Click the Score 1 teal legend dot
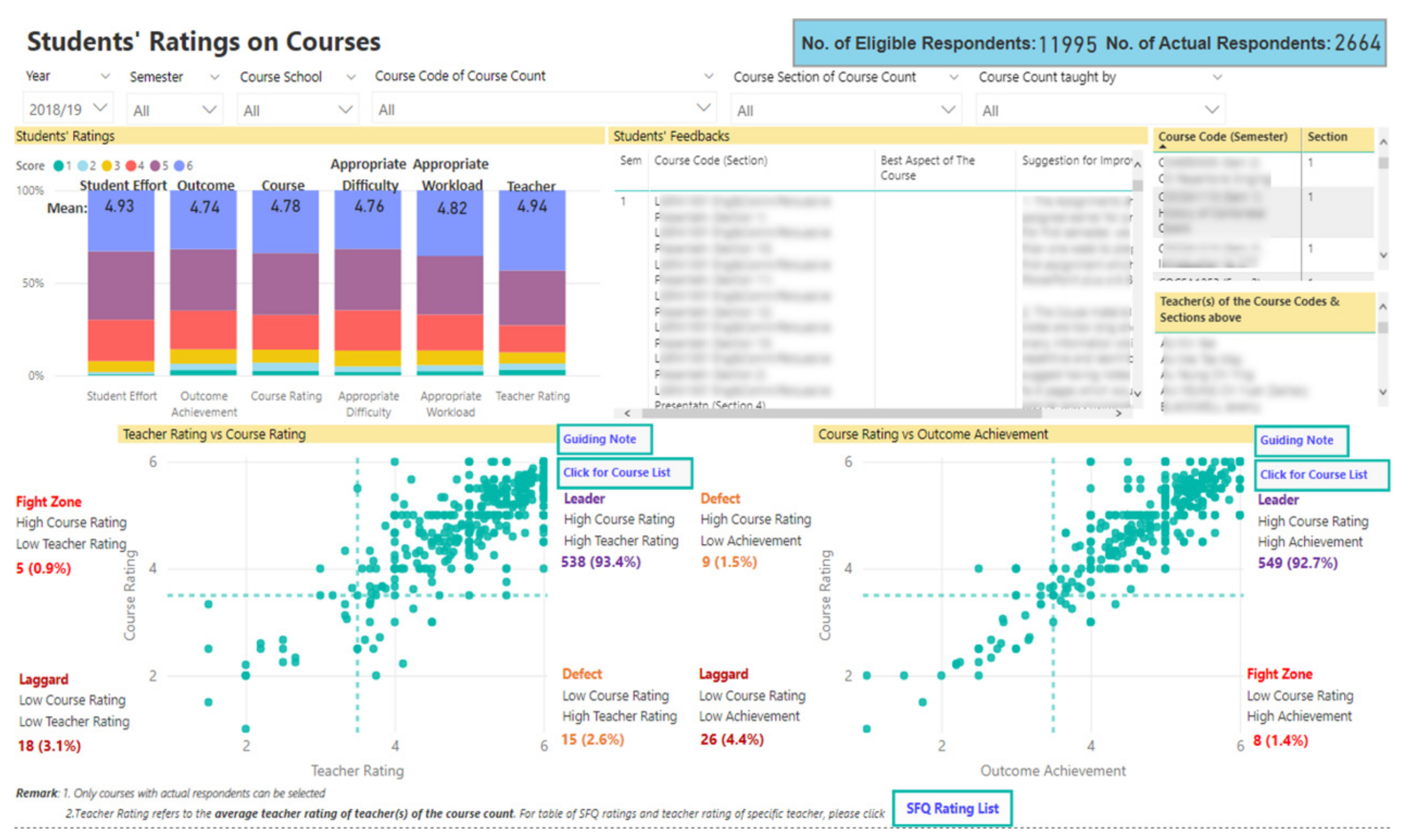The width and height of the screenshot is (1409, 840). [x=58, y=166]
